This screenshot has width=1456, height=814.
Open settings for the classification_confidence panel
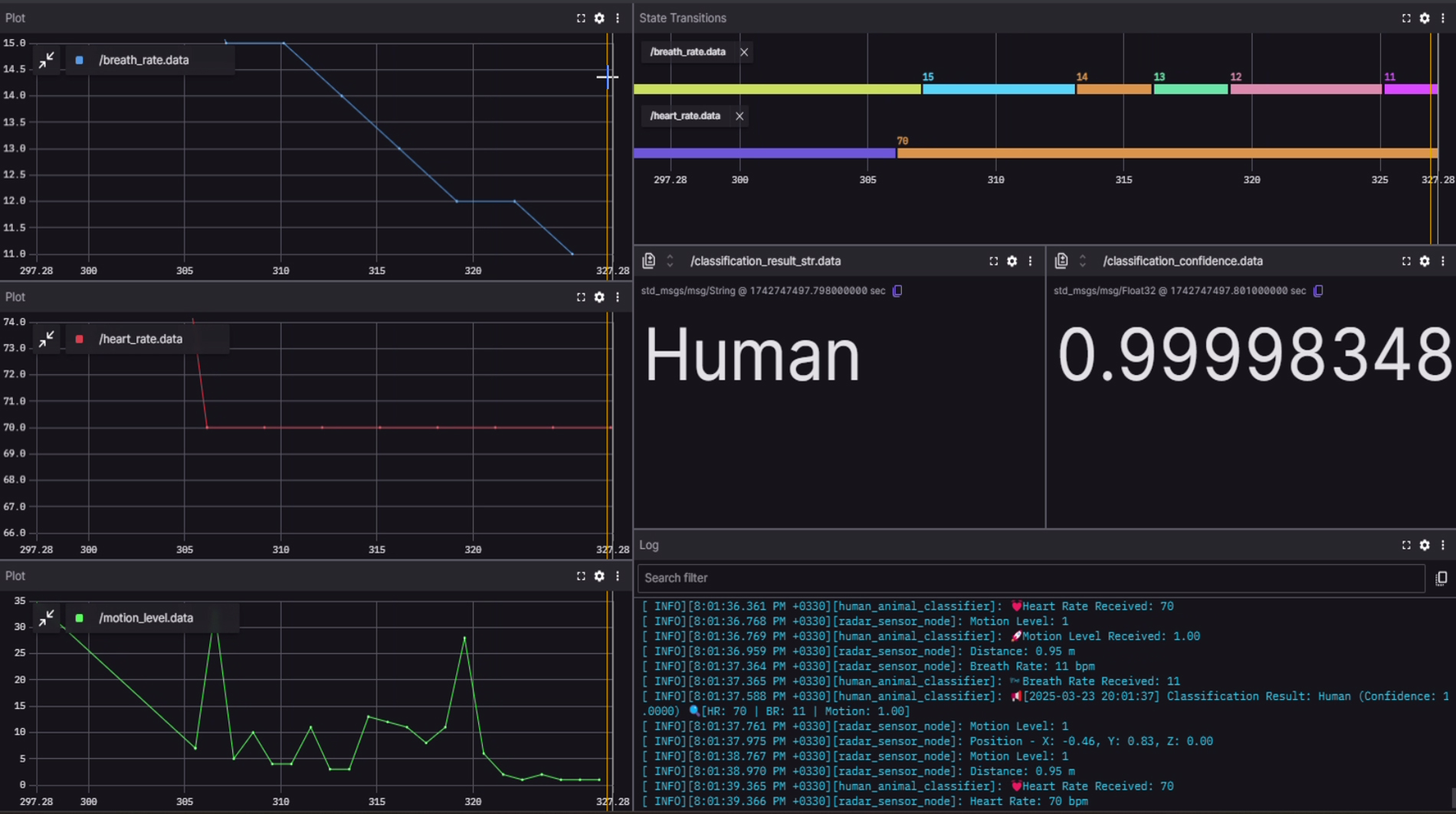click(1425, 261)
